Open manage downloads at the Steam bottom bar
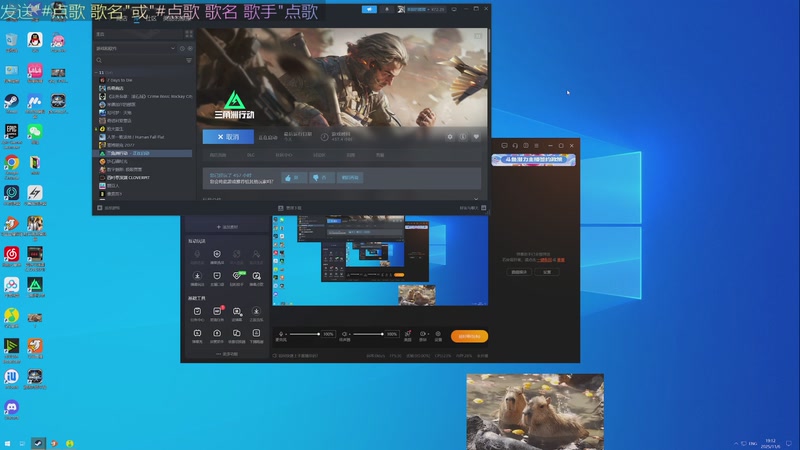 click(x=290, y=208)
